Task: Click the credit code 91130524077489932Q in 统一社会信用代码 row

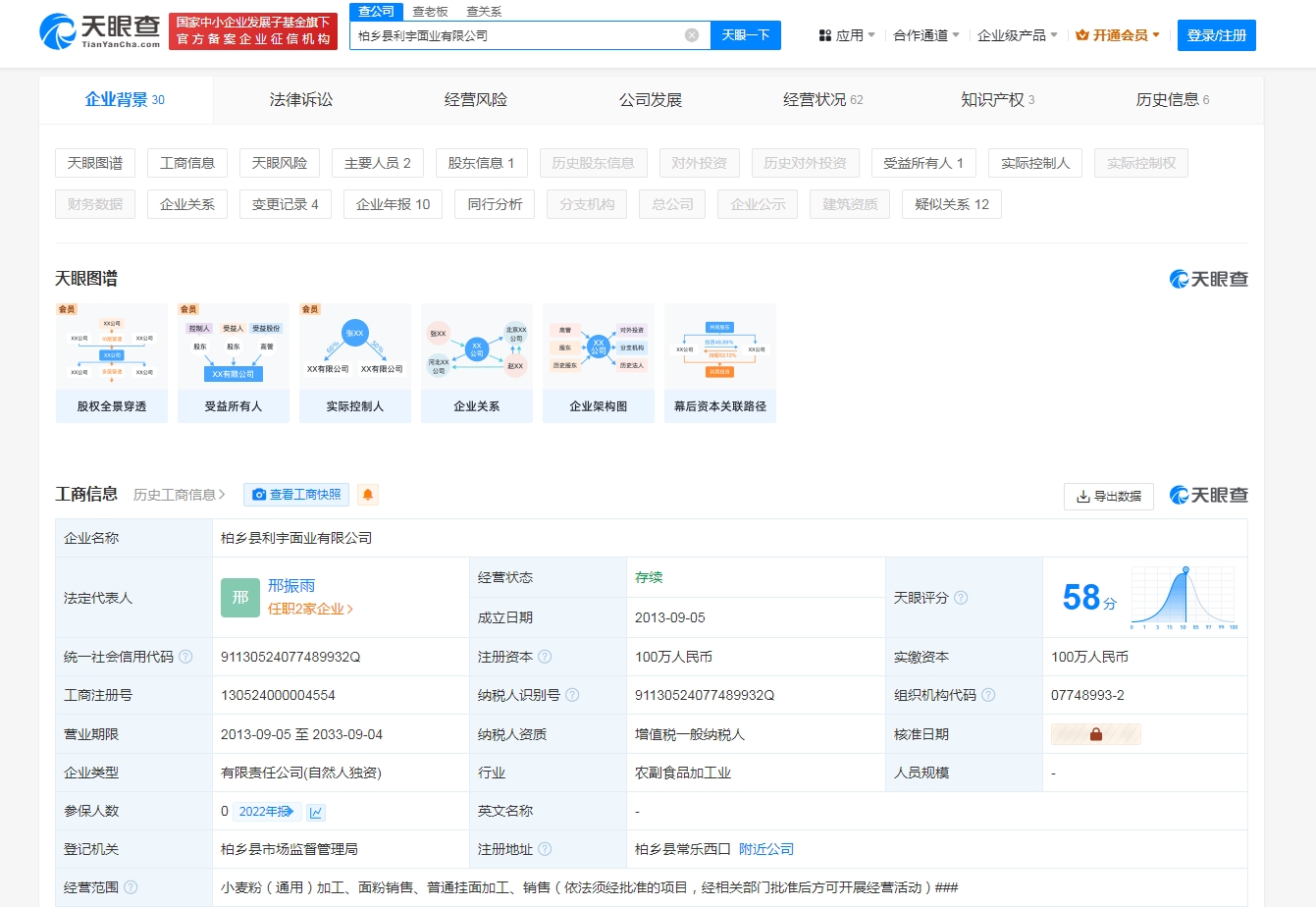Action: pos(290,657)
